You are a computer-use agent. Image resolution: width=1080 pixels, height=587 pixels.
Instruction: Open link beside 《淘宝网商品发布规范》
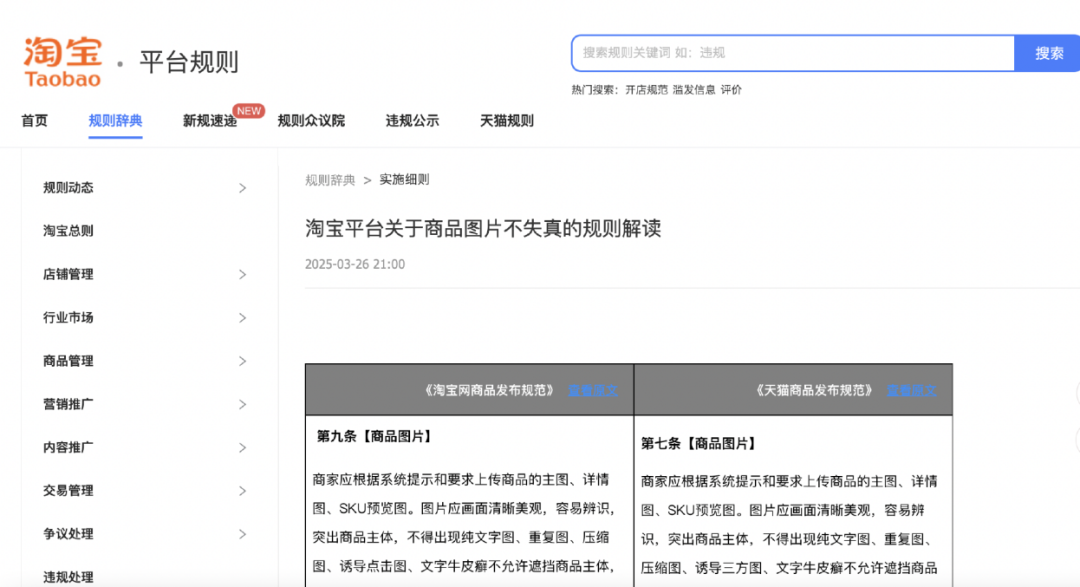point(593,390)
